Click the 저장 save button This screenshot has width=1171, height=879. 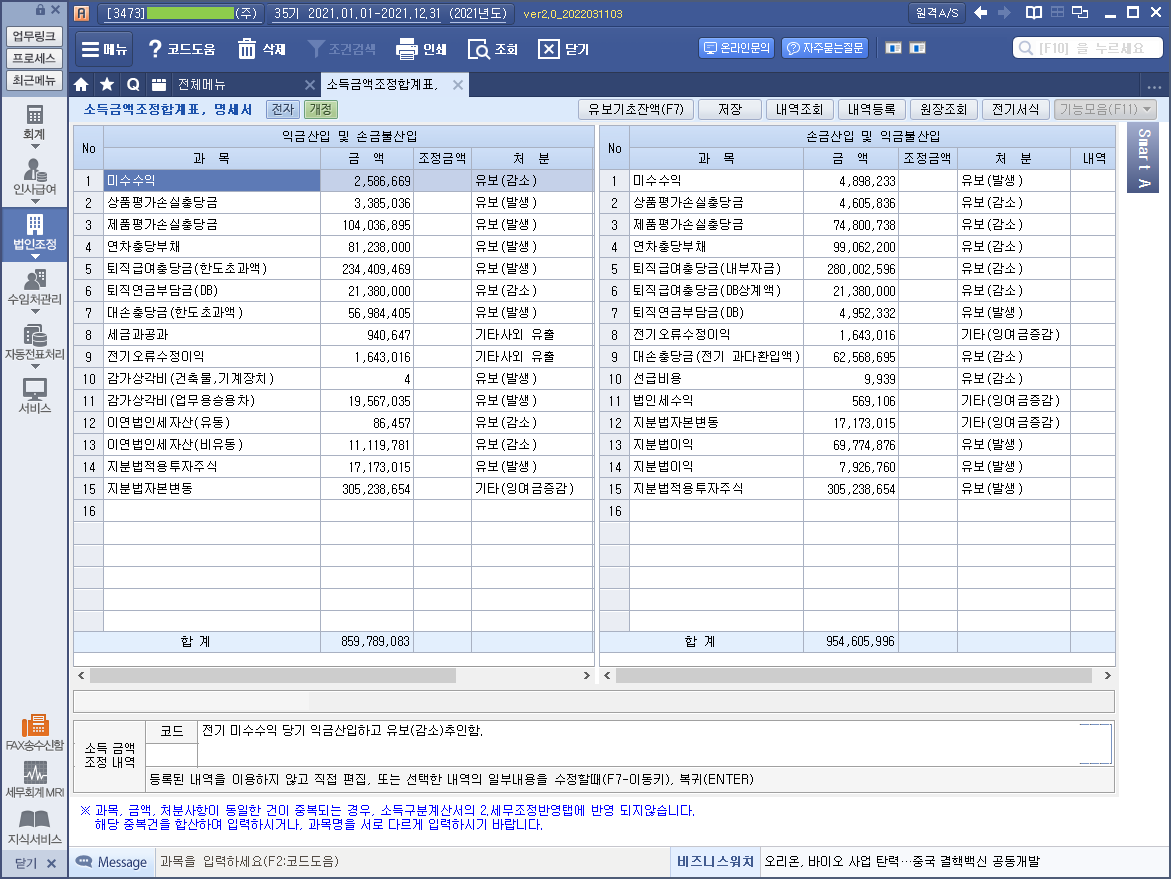pyautogui.click(x=730, y=109)
